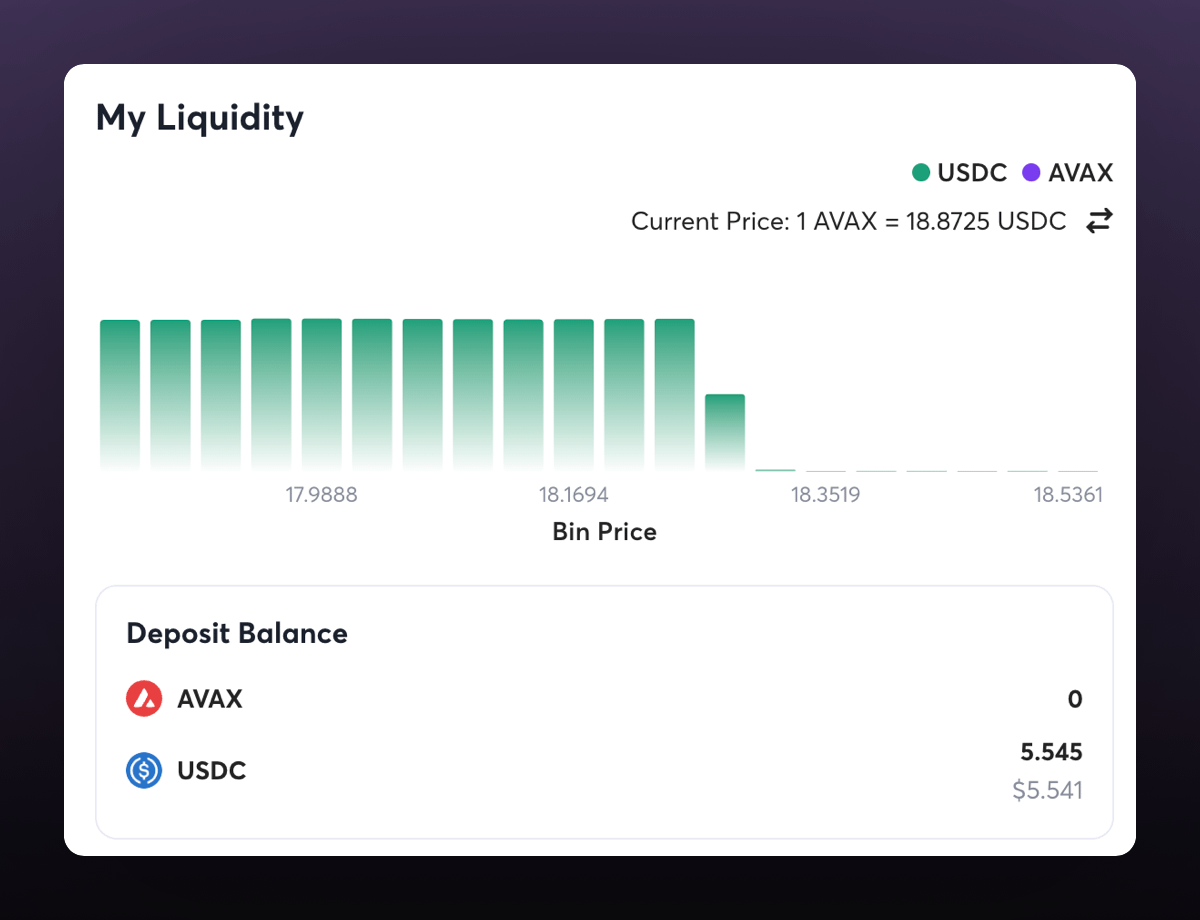Click the USDC balance value 5.545
This screenshot has height=920, width=1200.
tap(1052, 752)
